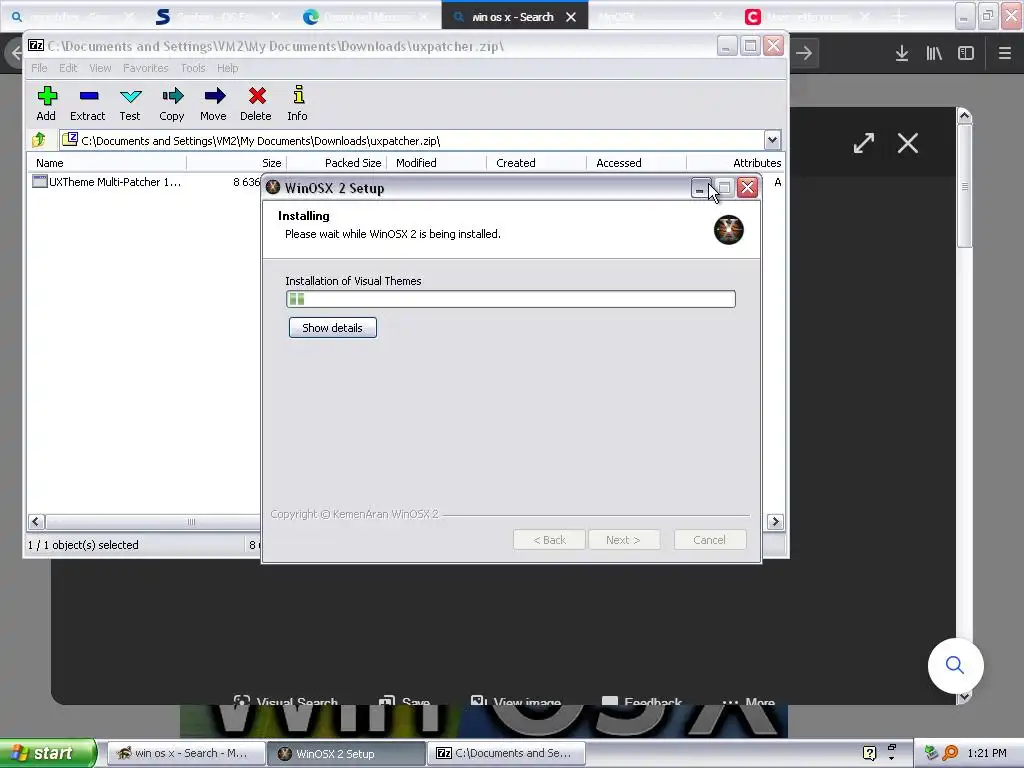
Task: Click the disabled Back button
Action: point(549,540)
